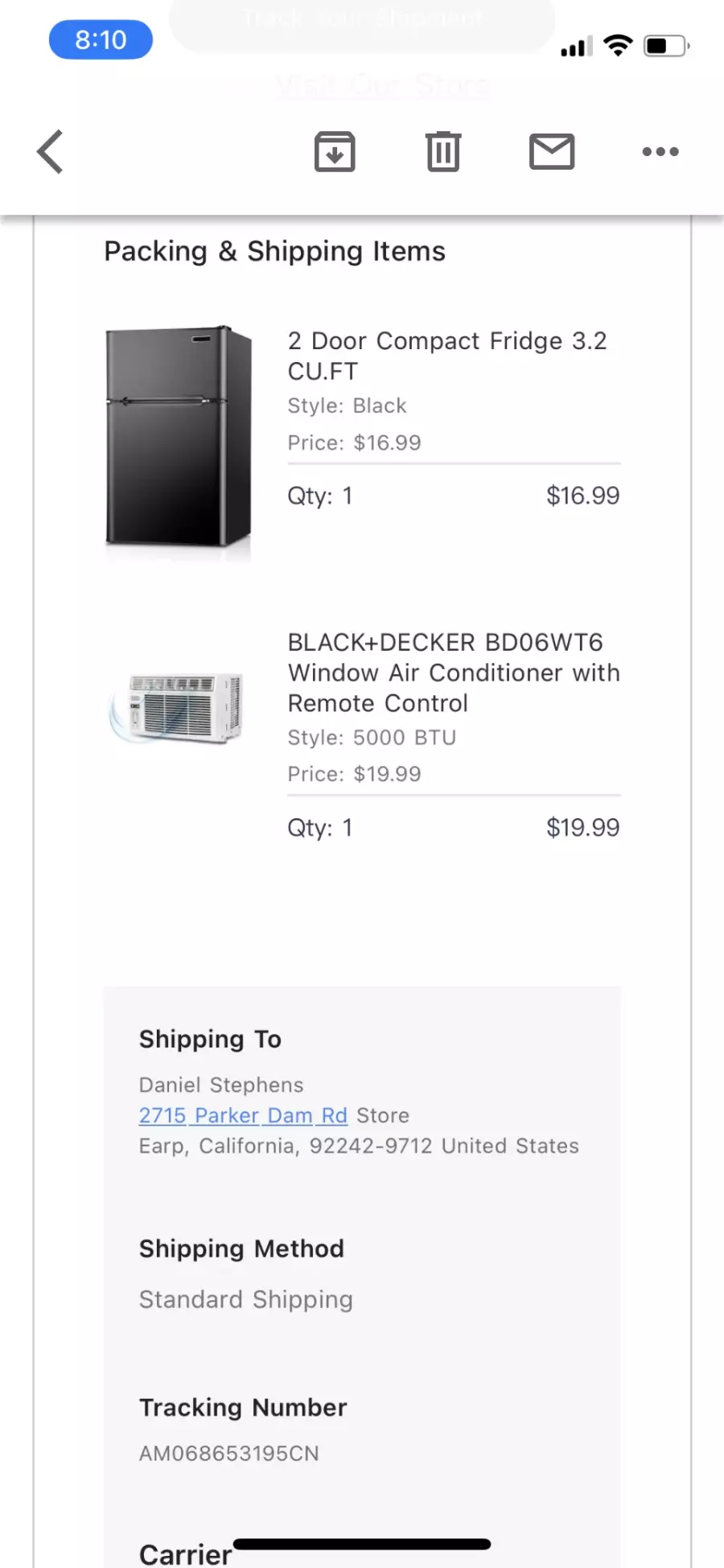Tap the Wi-Fi status icon
The width and height of the screenshot is (724, 1568).
click(x=618, y=46)
